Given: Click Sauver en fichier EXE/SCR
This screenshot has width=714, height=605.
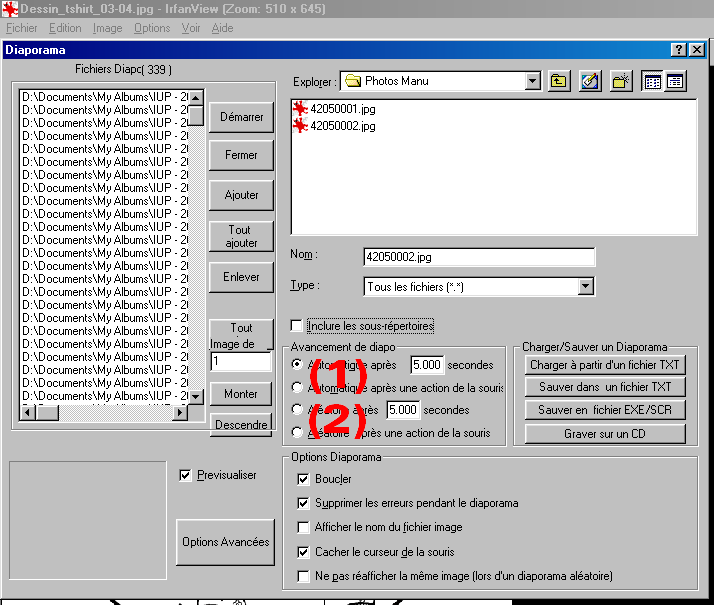Looking at the screenshot, I should (x=605, y=410).
